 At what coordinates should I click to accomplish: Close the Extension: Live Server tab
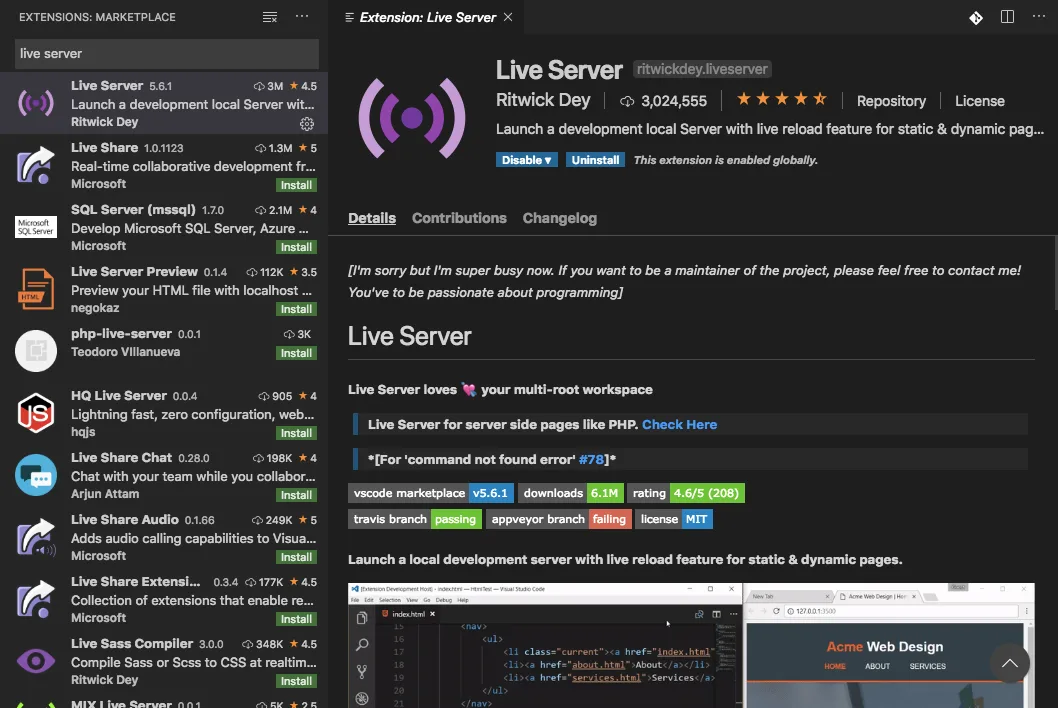click(508, 17)
